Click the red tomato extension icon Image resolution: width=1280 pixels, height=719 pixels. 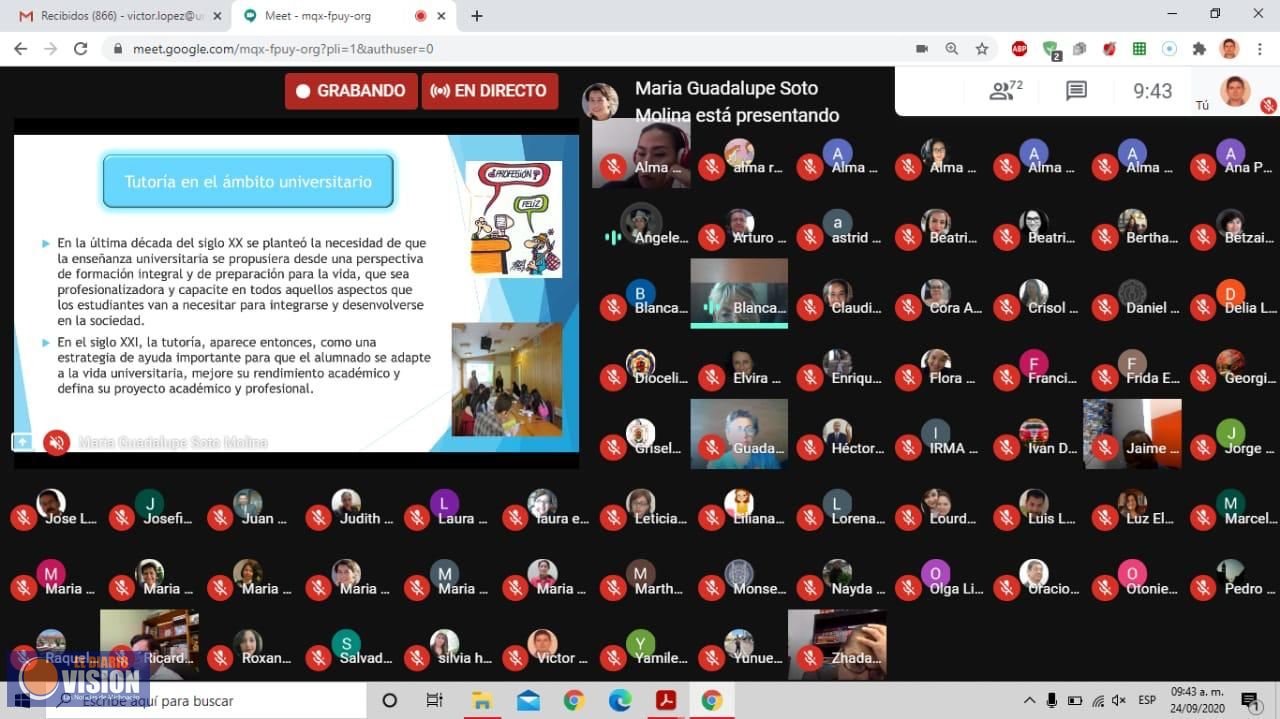1109,48
